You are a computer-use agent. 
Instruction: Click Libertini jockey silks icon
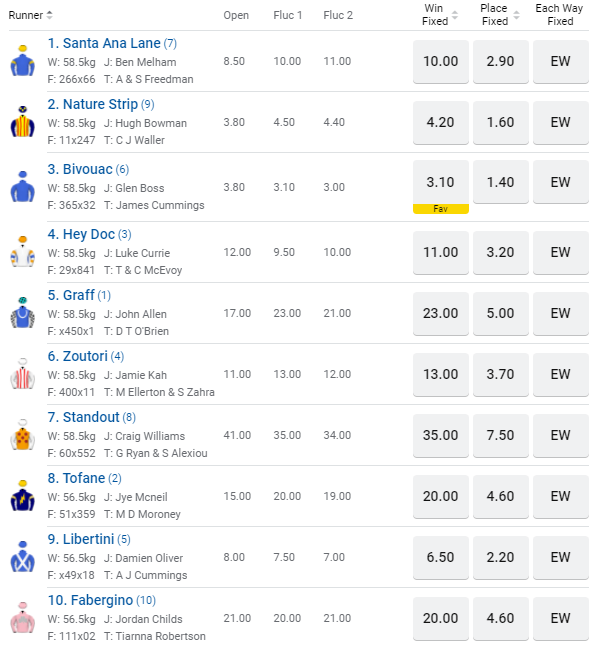(x=22, y=557)
